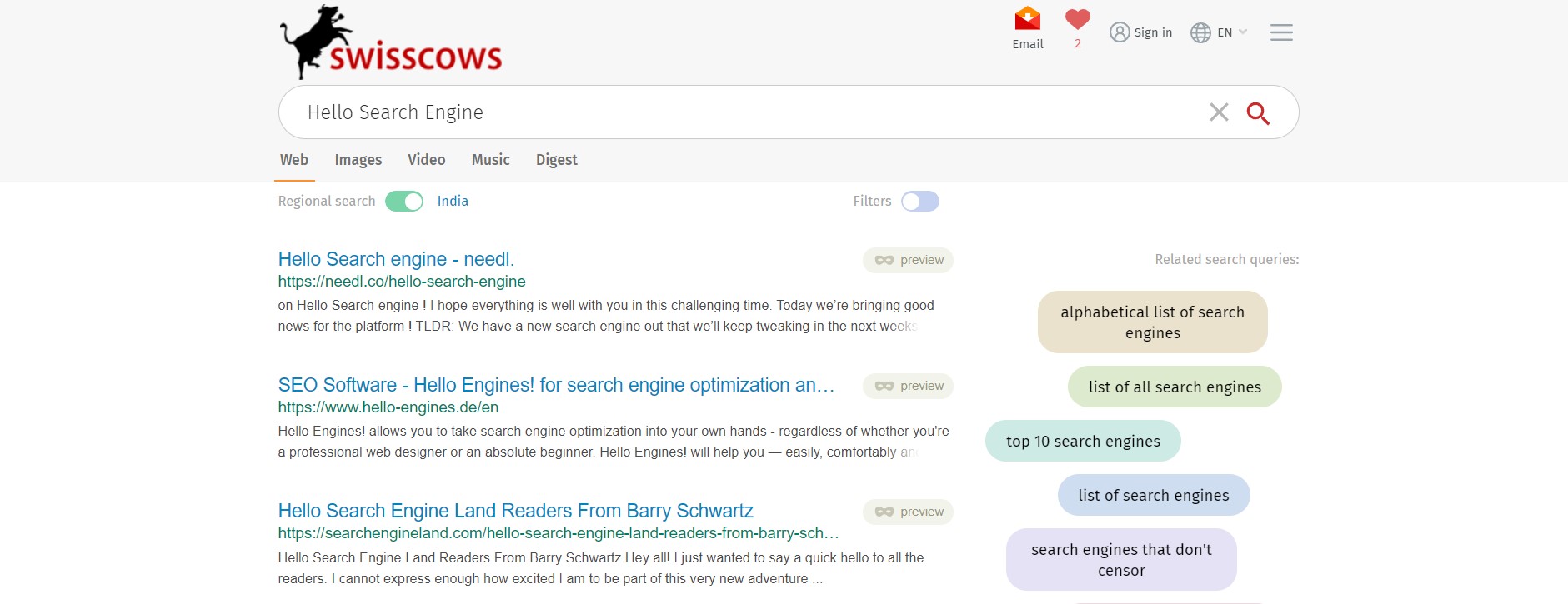Select 'search engines that don't censor' query
The width and height of the screenshot is (1568, 604).
[x=1121, y=560]
